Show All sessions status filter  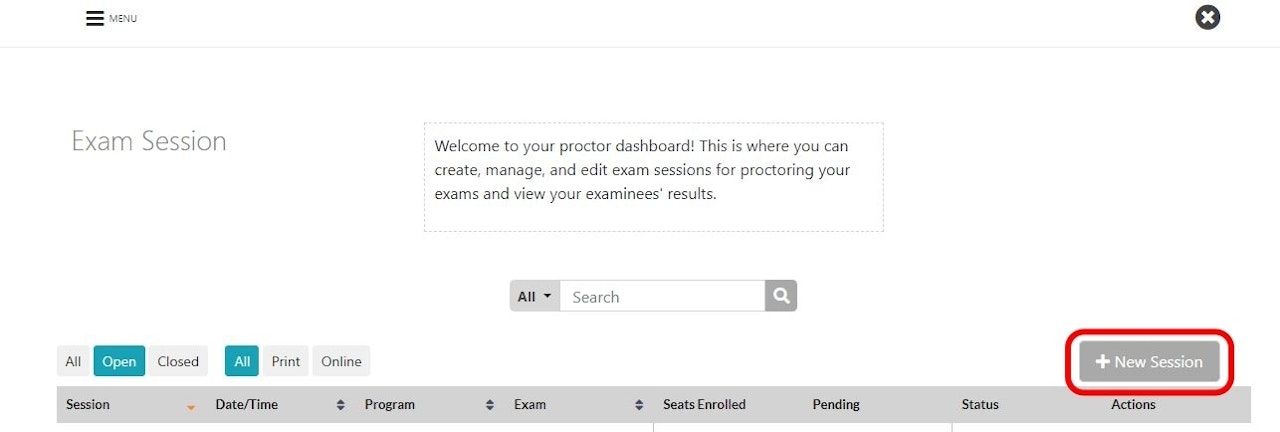(x=73, y=361)
